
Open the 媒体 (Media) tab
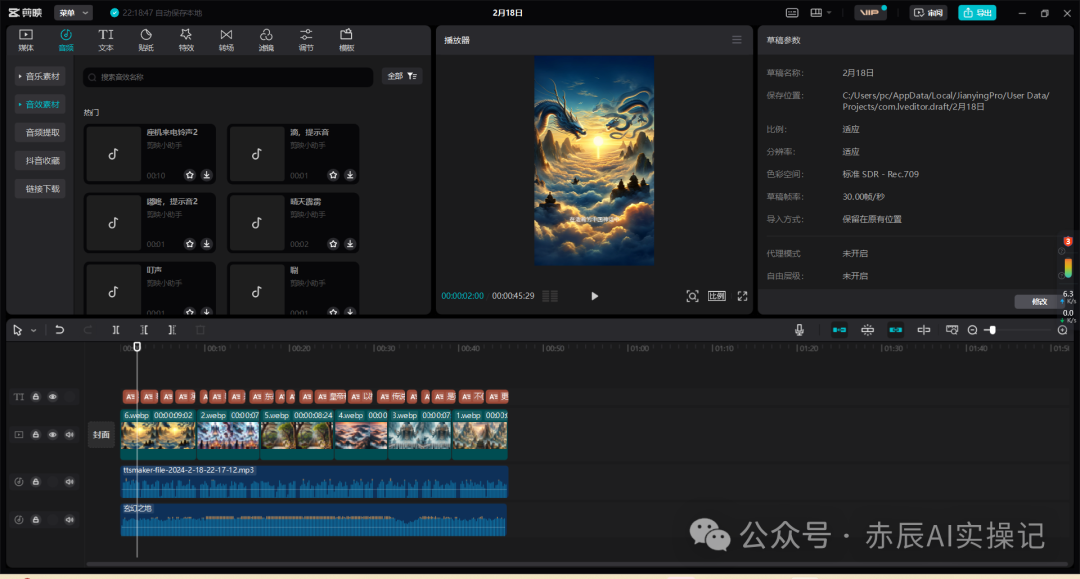click(25, 40)
